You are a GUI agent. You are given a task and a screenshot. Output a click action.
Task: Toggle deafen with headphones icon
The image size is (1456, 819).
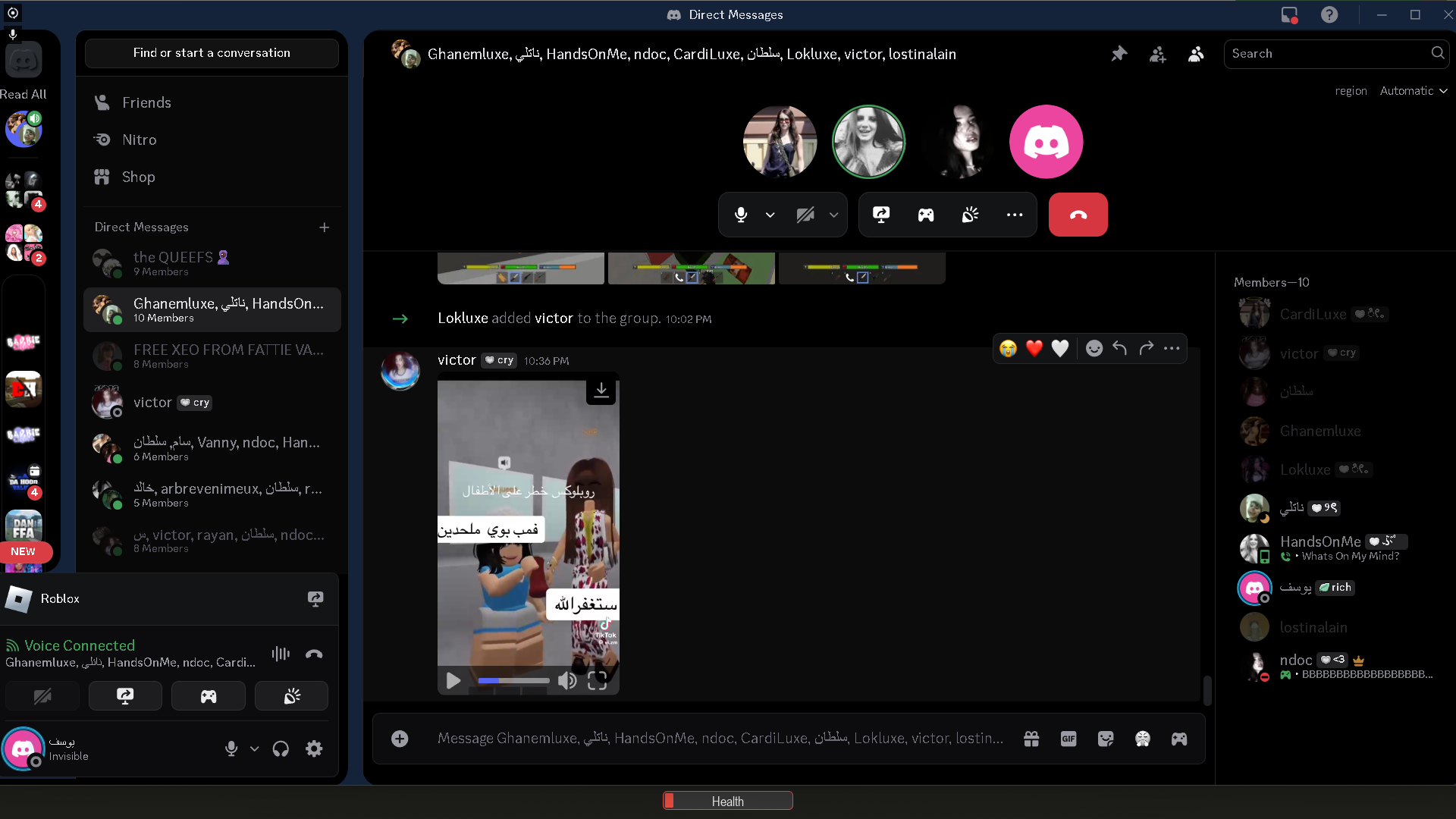[281, 749]
